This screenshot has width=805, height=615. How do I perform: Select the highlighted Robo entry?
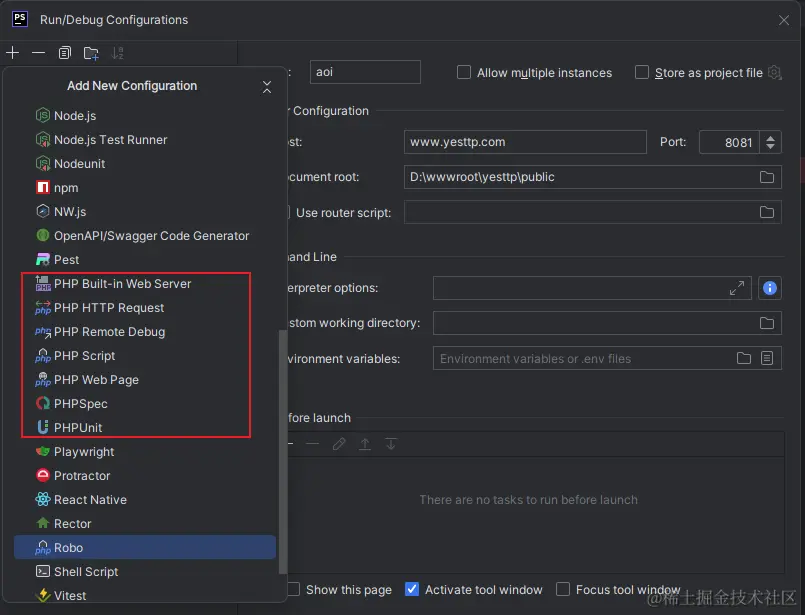(145, 547)
